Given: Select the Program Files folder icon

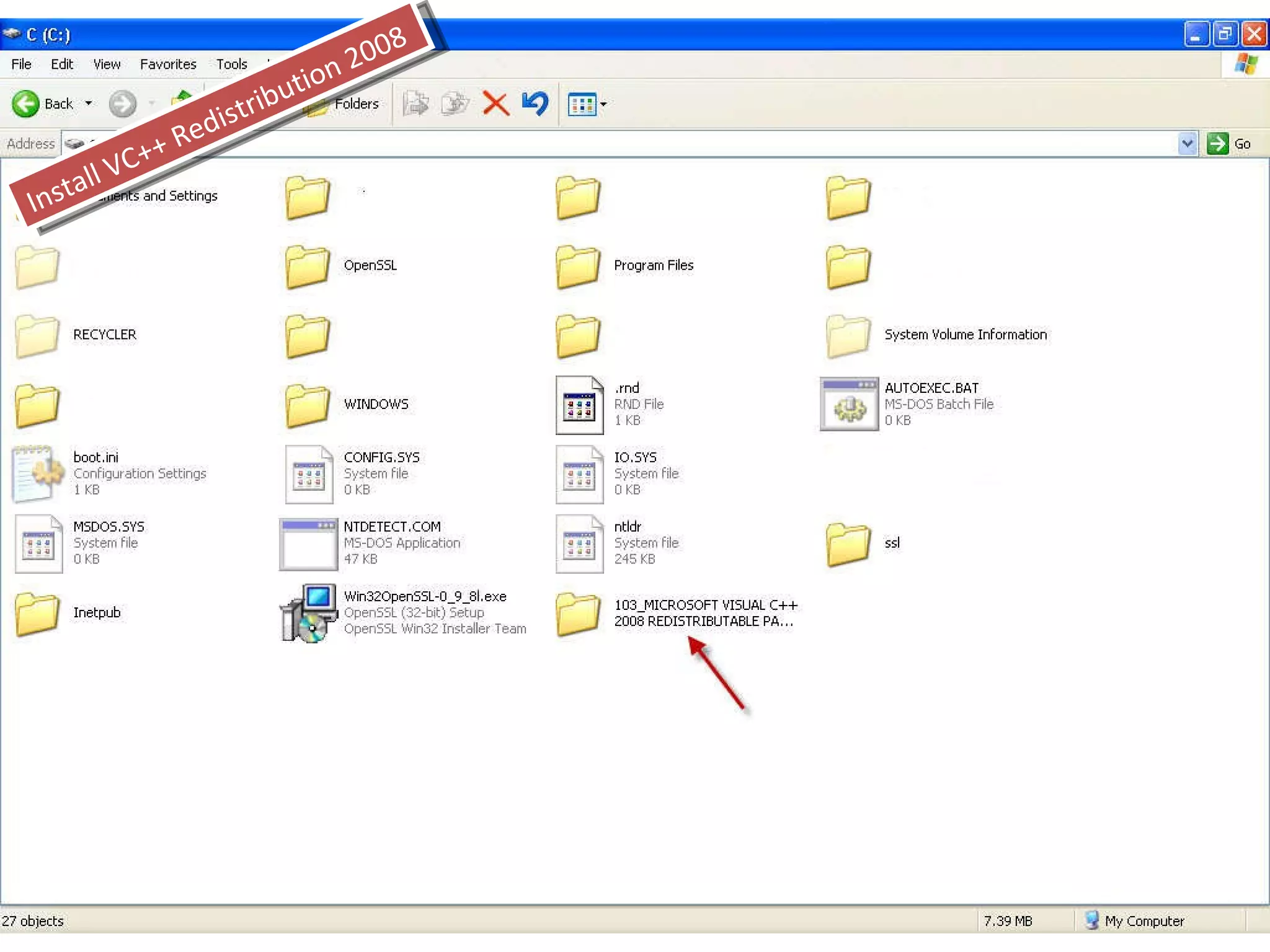Looking at the screenshot, I should [x=578, y=267].
